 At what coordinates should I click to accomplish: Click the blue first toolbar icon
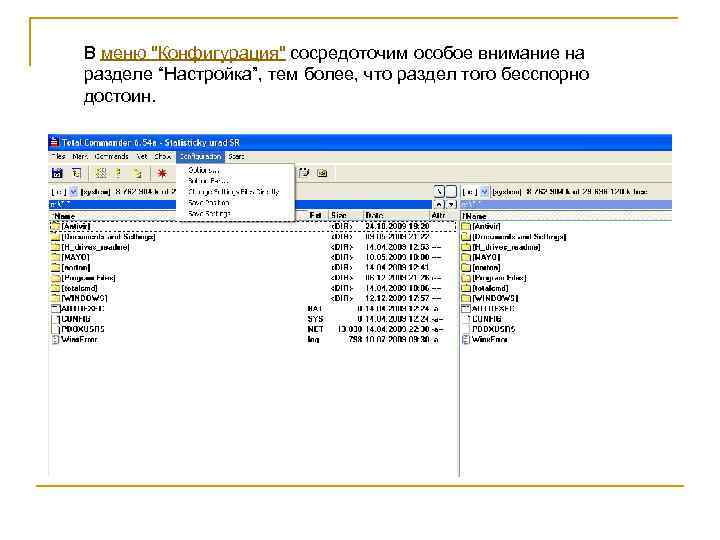tap(57, 173)
